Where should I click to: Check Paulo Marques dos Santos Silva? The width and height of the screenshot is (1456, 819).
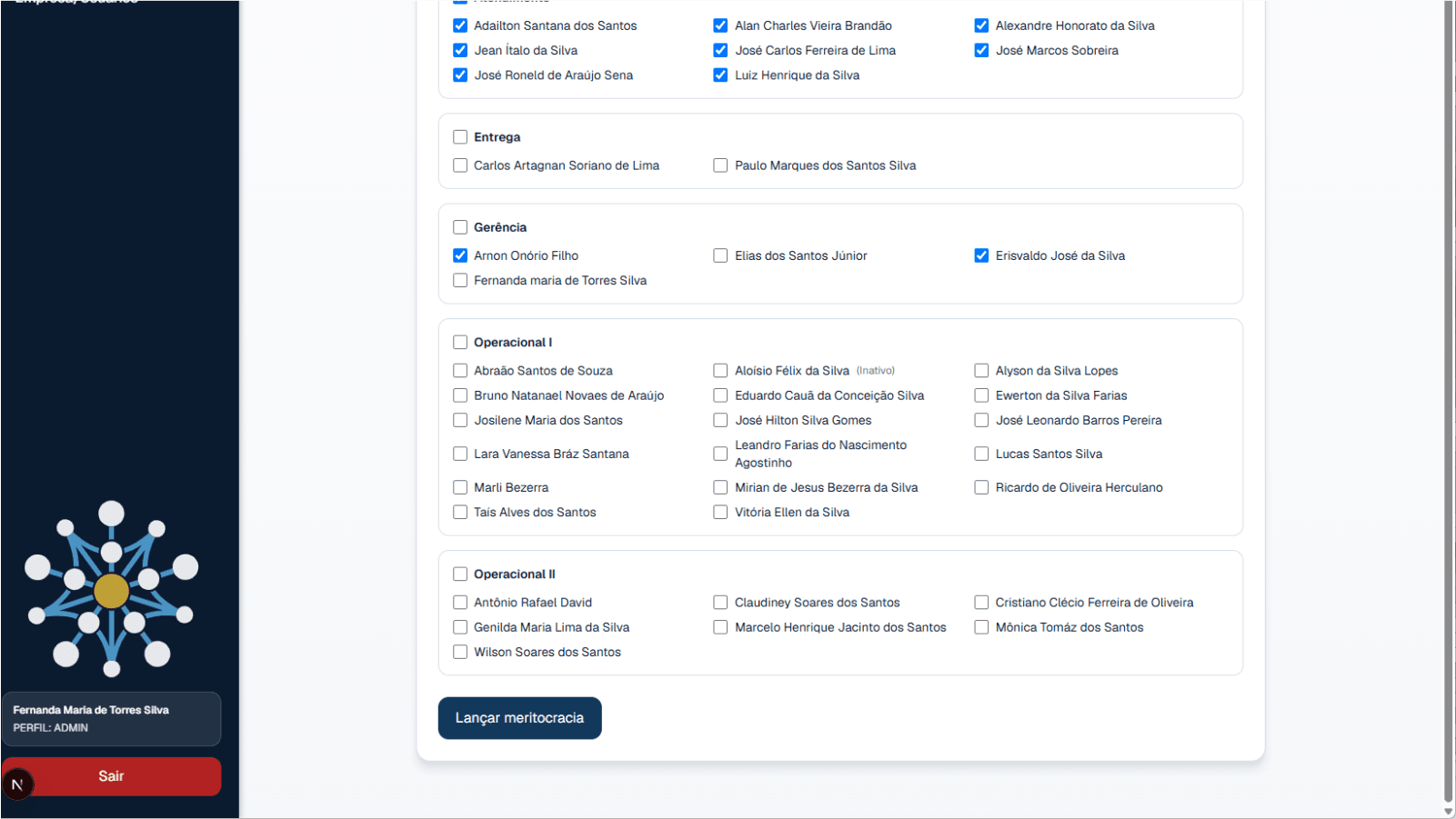[720, 165]
